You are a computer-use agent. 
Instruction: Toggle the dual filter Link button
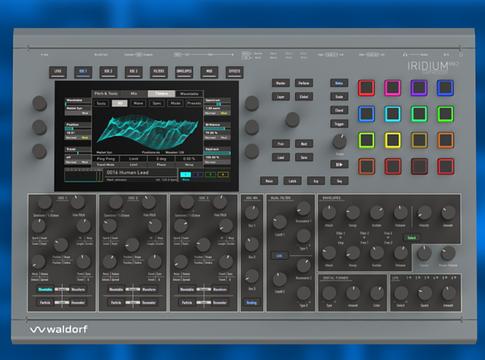tap(279, 256)
